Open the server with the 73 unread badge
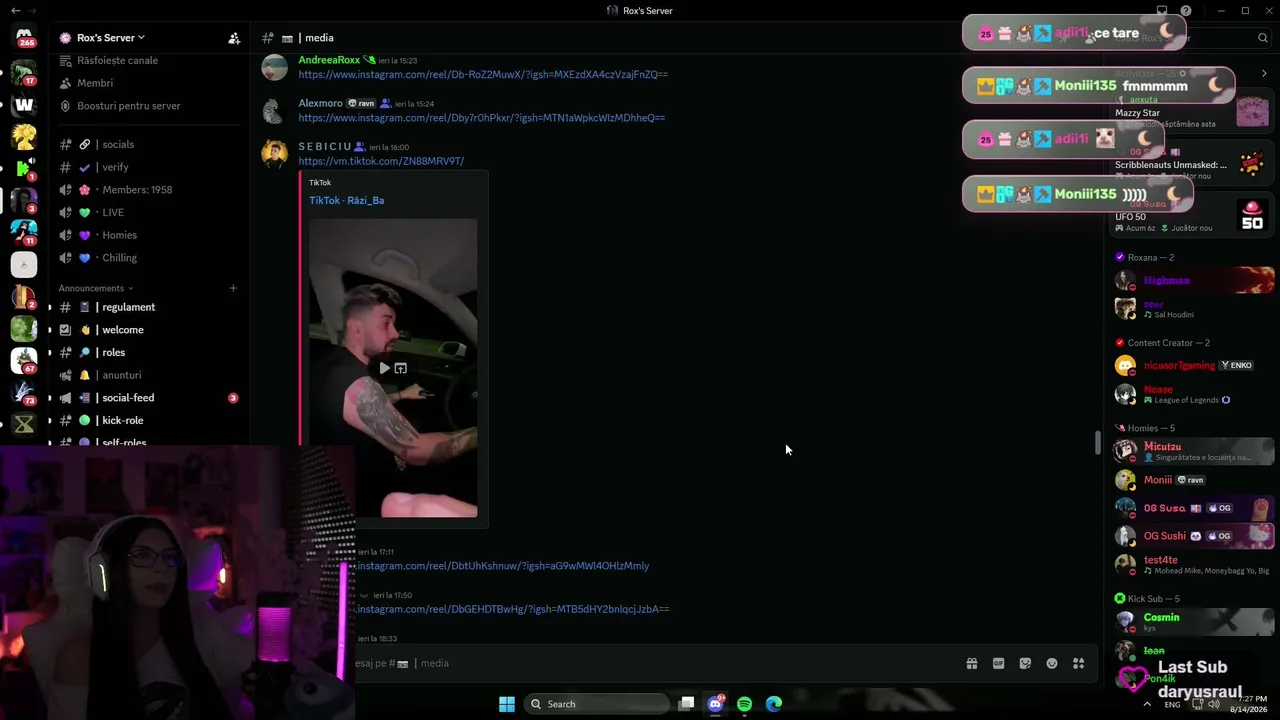Screen dimensions: 1280x720 click(25, 392)
